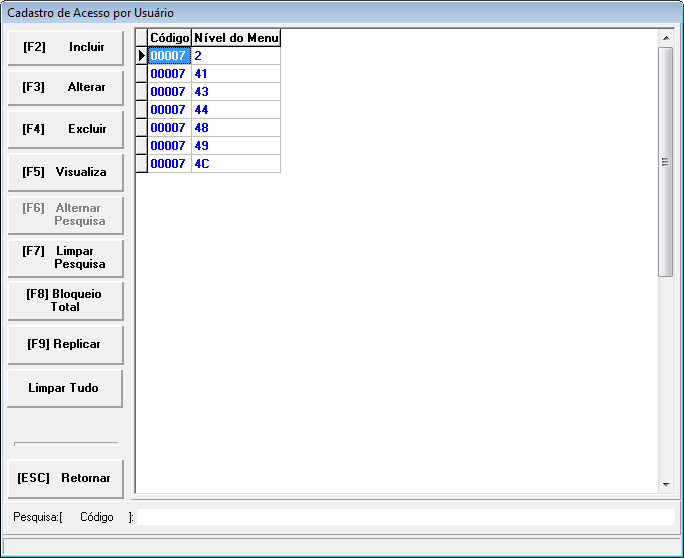This screenshot has width=684, height=558.
Task: Select the row with menu level 4C
Action: point(235,164)
